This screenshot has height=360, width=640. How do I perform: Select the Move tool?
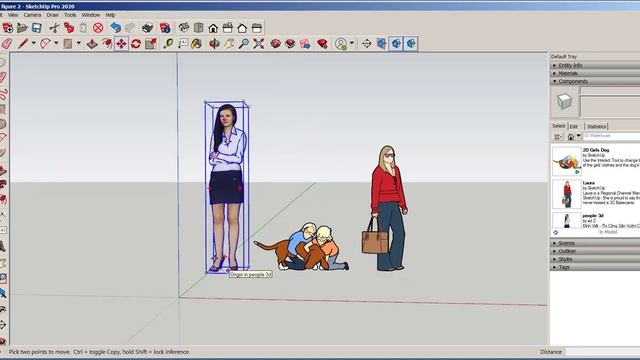121,44
